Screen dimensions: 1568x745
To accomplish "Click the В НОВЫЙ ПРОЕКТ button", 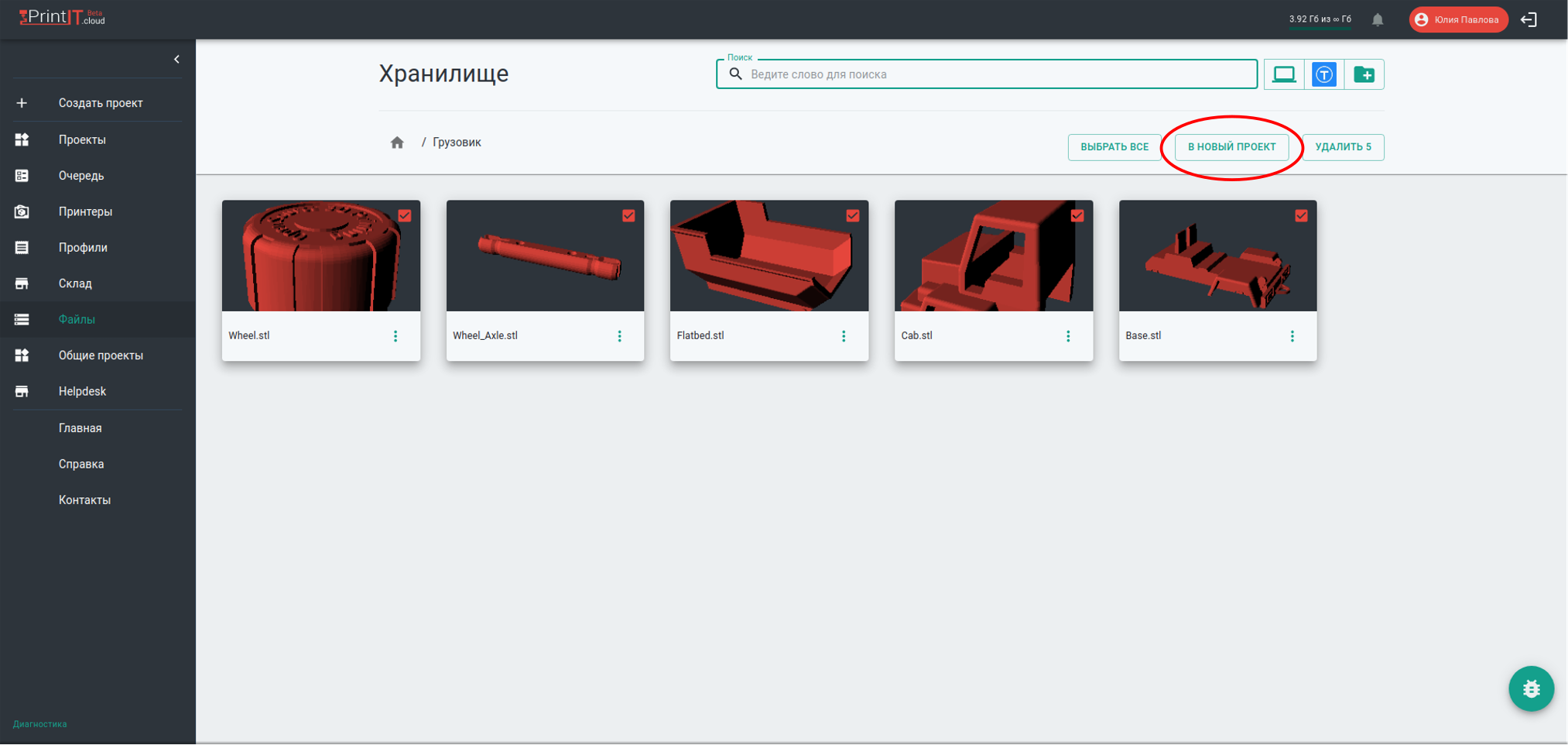I will [x=1232, y=147].
